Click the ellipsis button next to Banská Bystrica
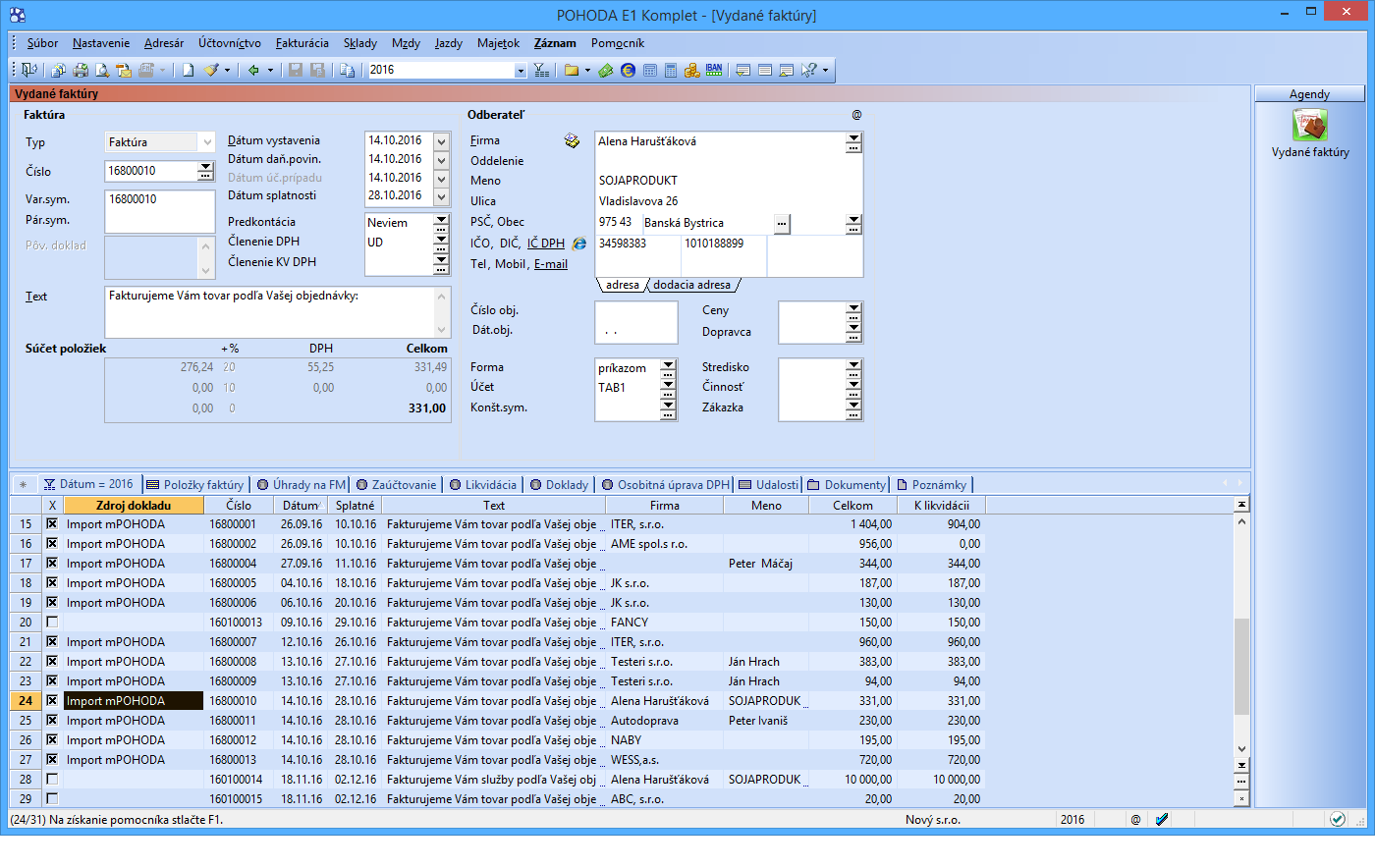Viewport: 1375px width, 868px height. coord(782,224)
